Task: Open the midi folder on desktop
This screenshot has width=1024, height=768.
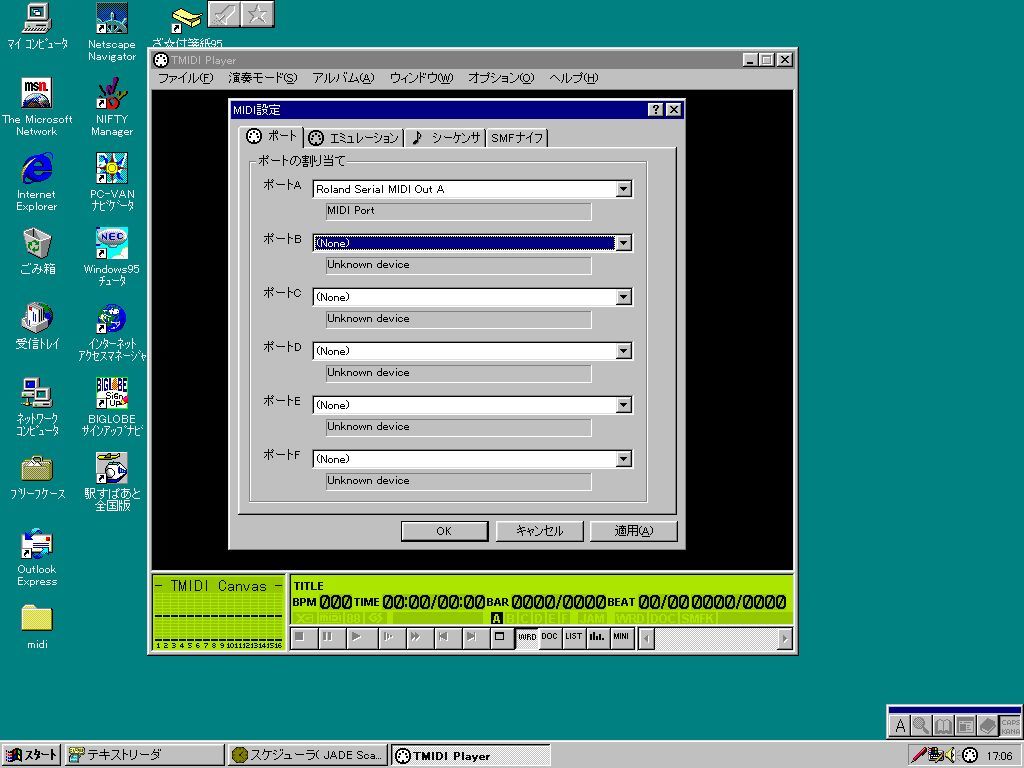Action: [37, 627]
